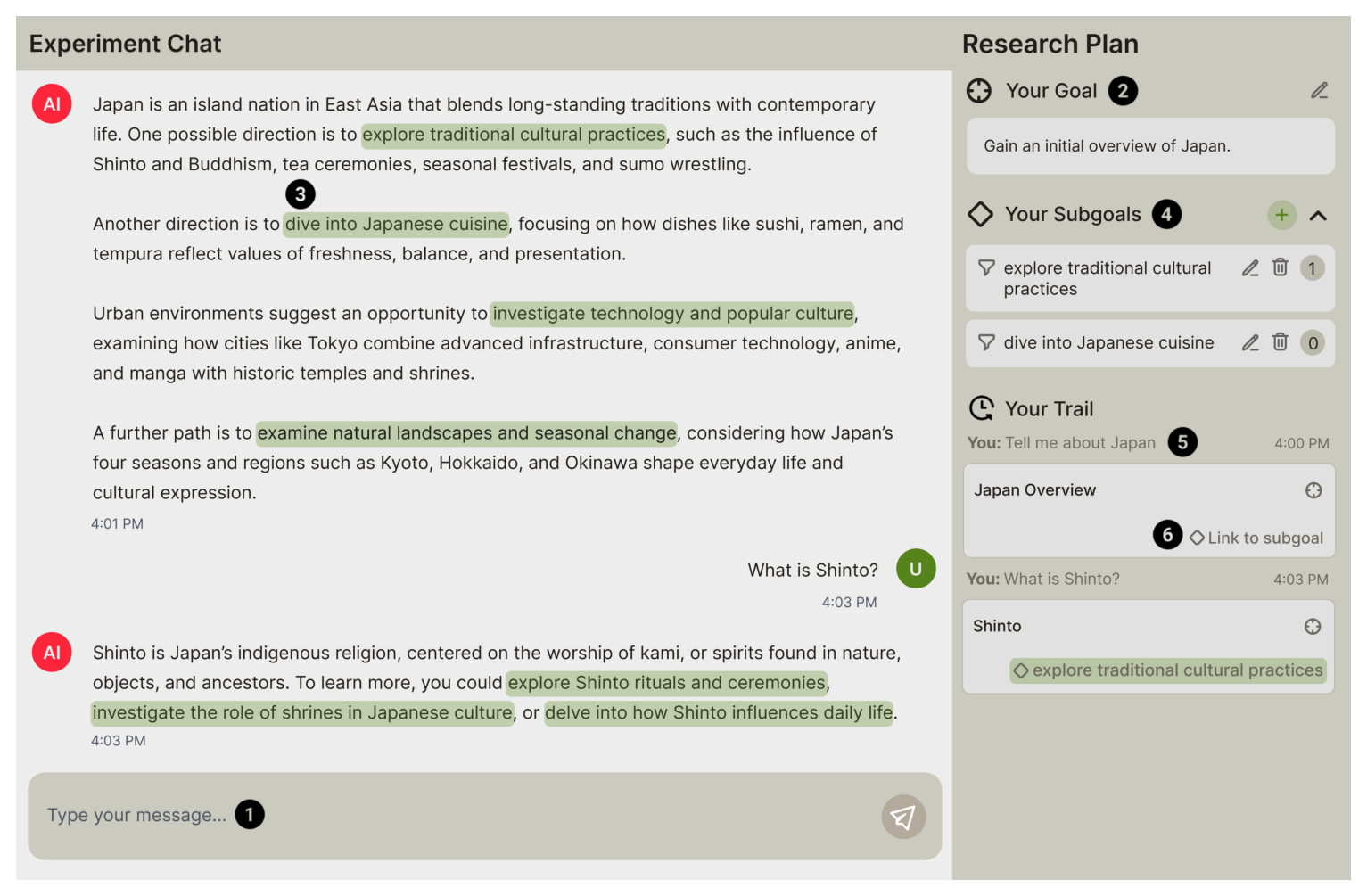Collapse the Your Subgoals section
The height and width of the screenshot is (896, 1367).
[x=1318, y=216]
